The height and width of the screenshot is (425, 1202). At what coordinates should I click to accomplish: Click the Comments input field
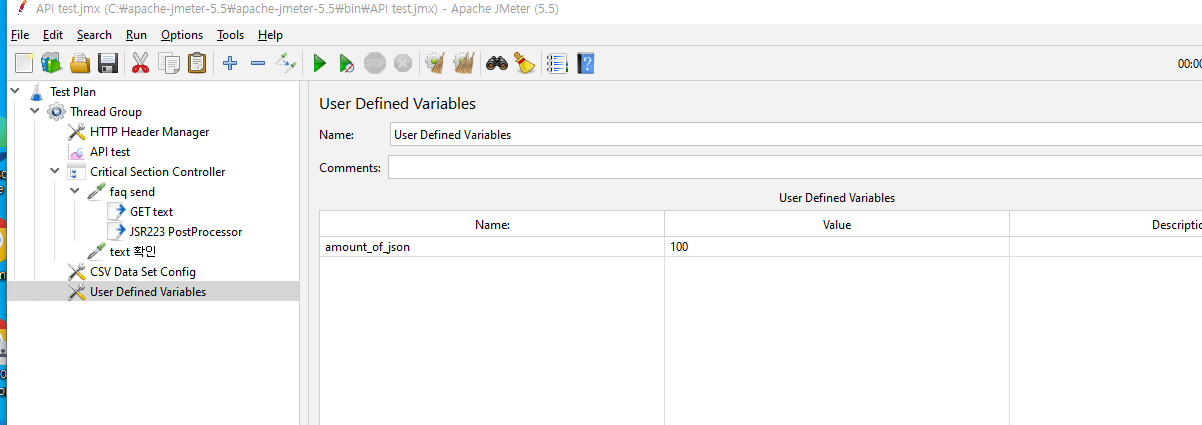[795, 167]
